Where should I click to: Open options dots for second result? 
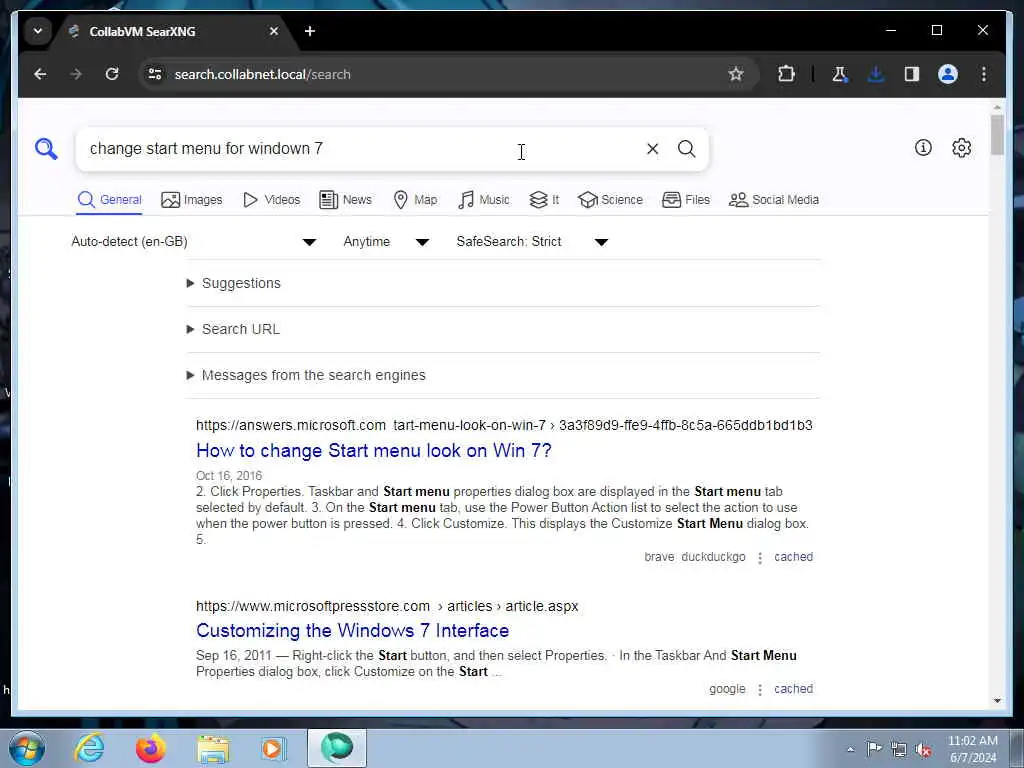coord(760,690)
